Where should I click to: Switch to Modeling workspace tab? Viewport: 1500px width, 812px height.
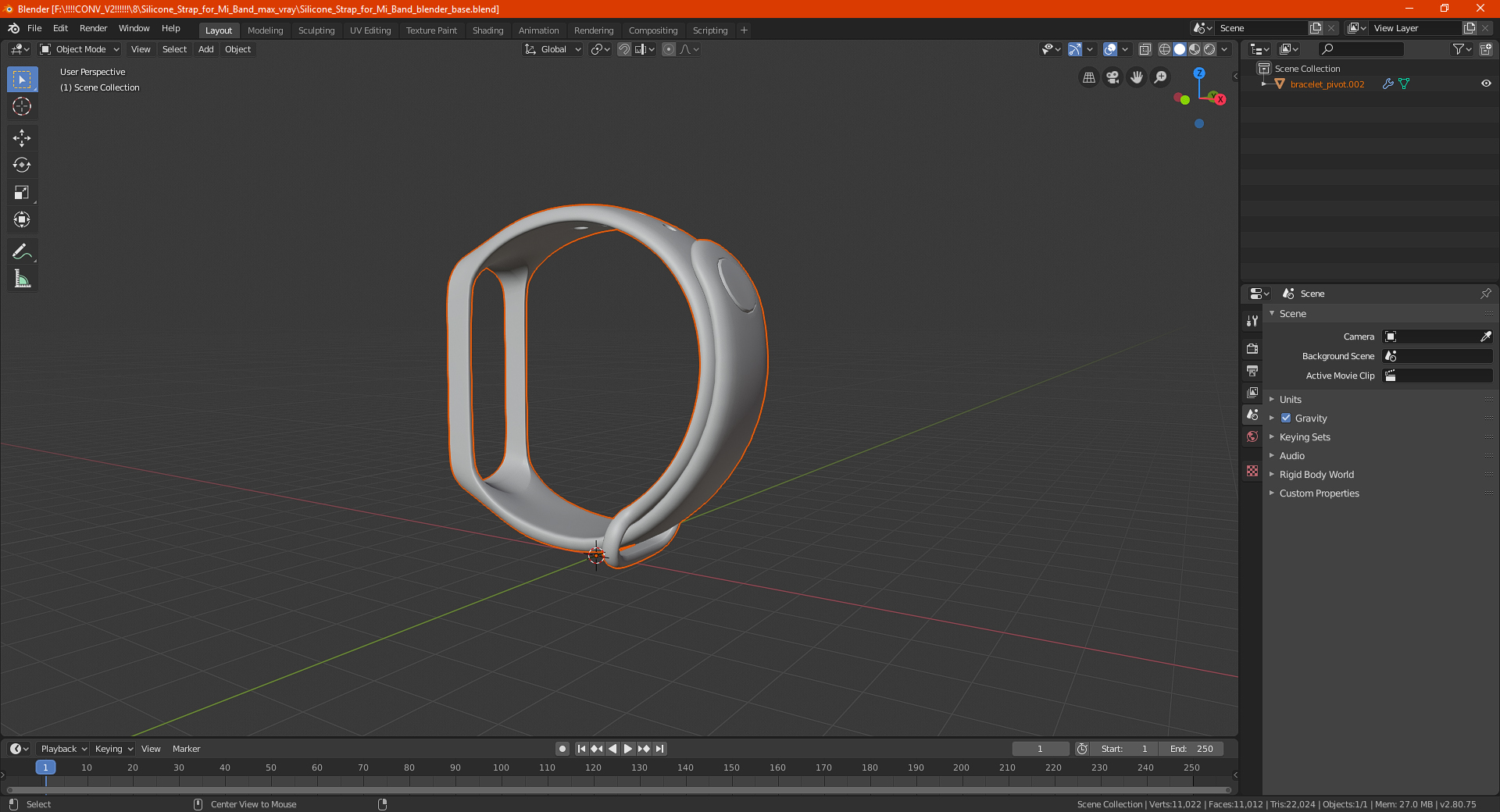265,30
